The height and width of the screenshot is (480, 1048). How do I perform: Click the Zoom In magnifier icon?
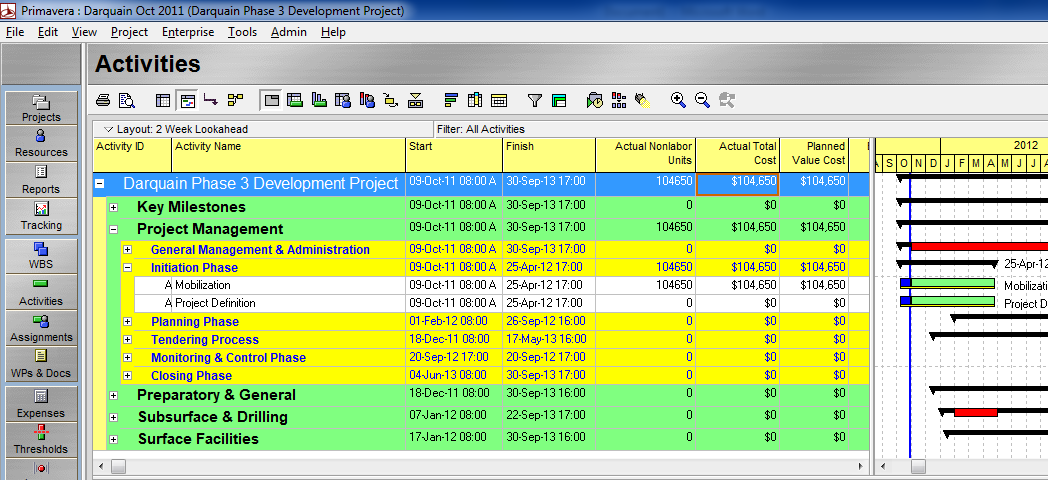678,100
